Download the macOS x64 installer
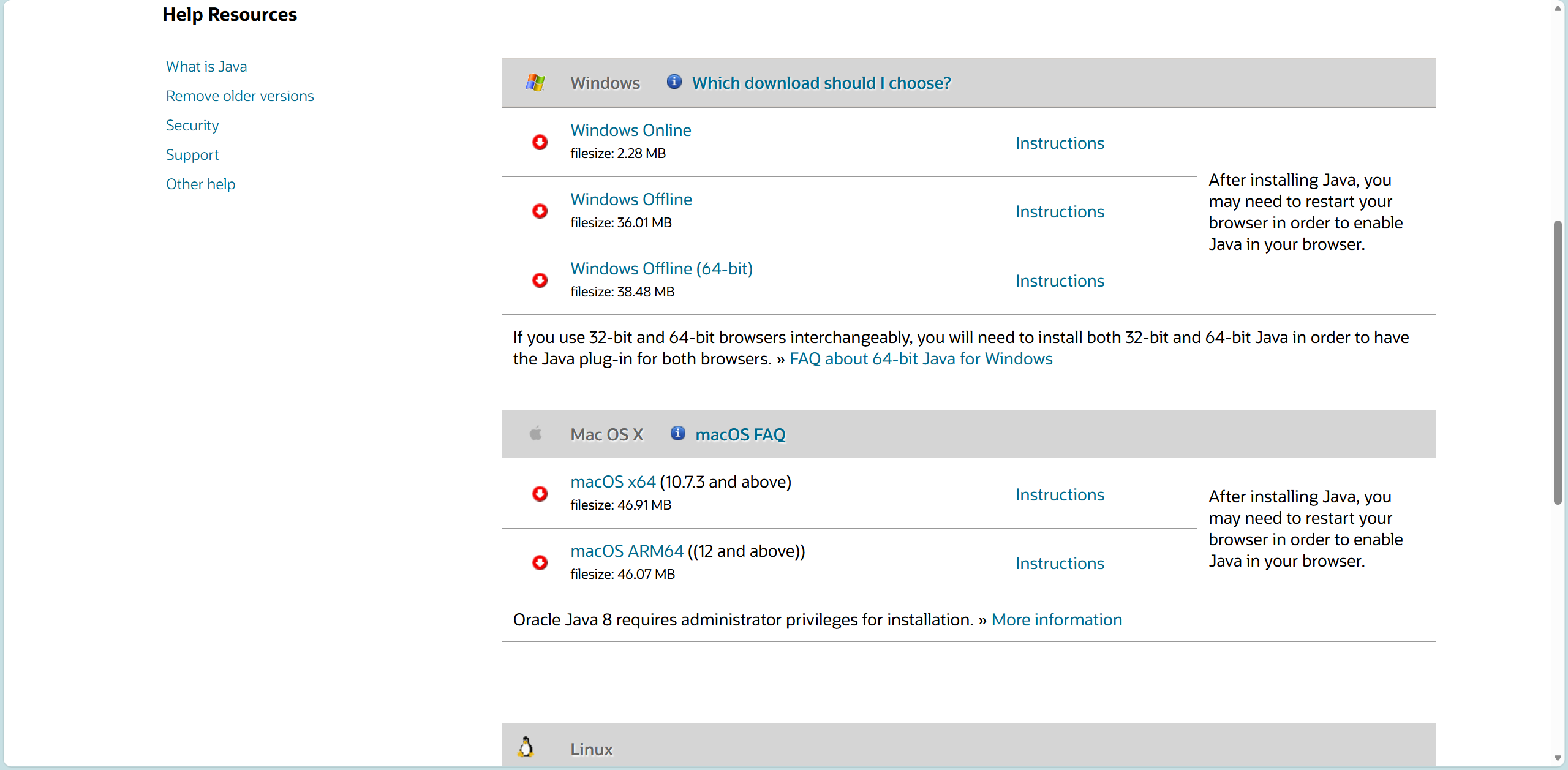 pos(613,482)
